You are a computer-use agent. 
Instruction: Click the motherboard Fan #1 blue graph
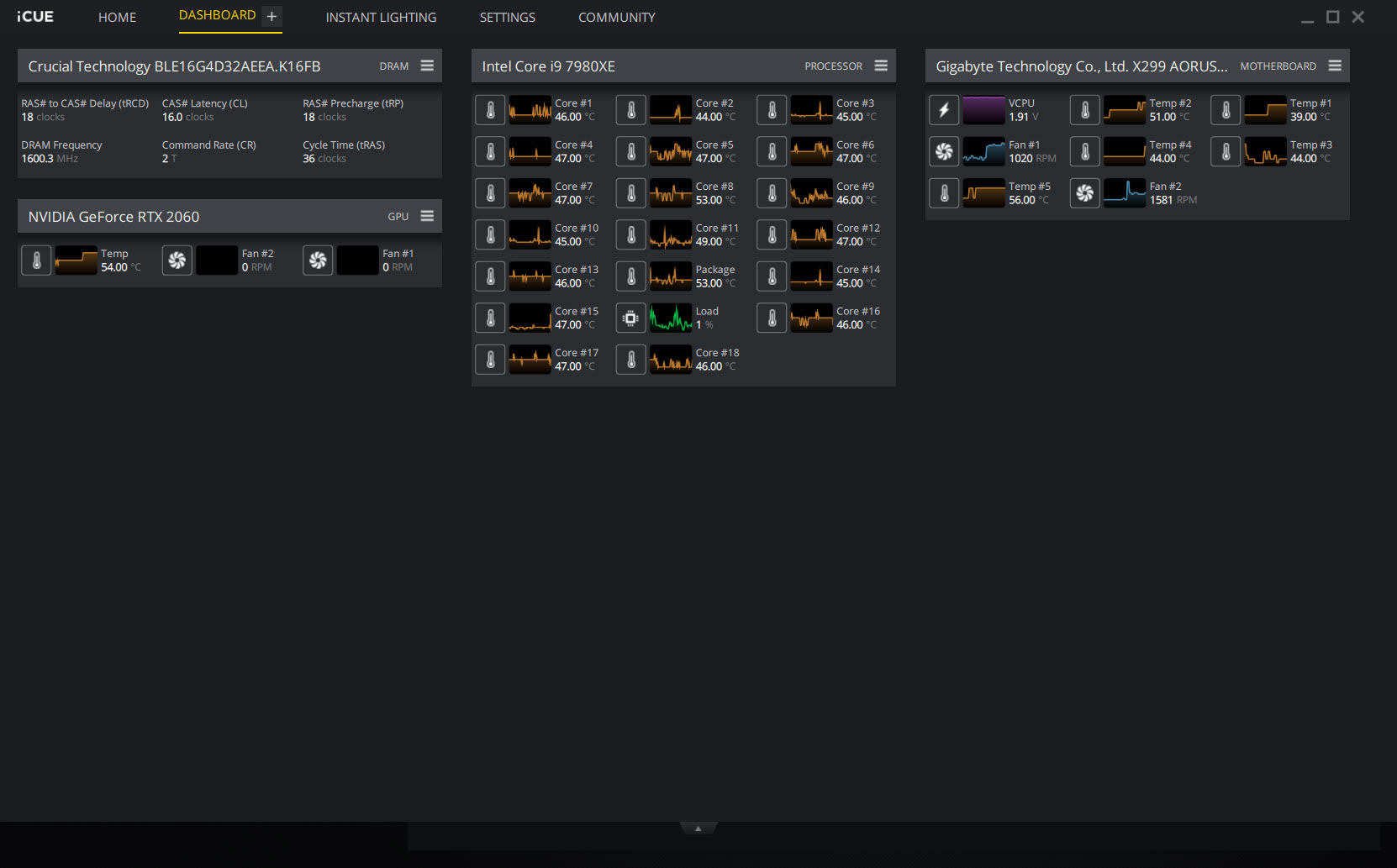coord(983,151)
